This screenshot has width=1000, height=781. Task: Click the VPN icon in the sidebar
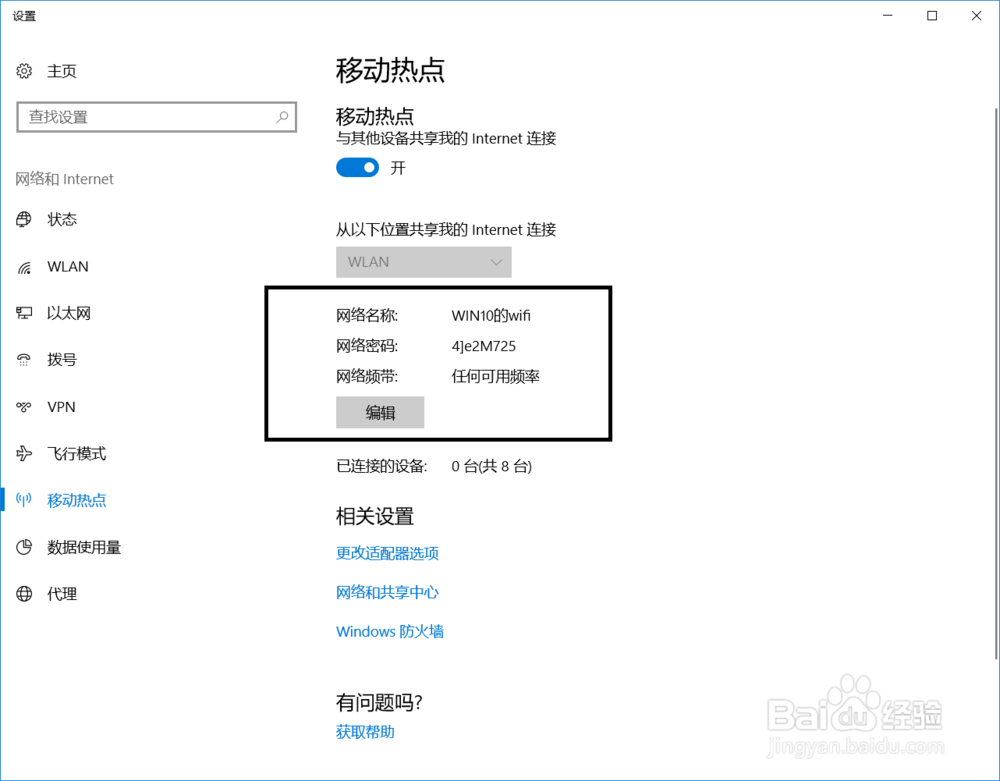coord(24,406)
